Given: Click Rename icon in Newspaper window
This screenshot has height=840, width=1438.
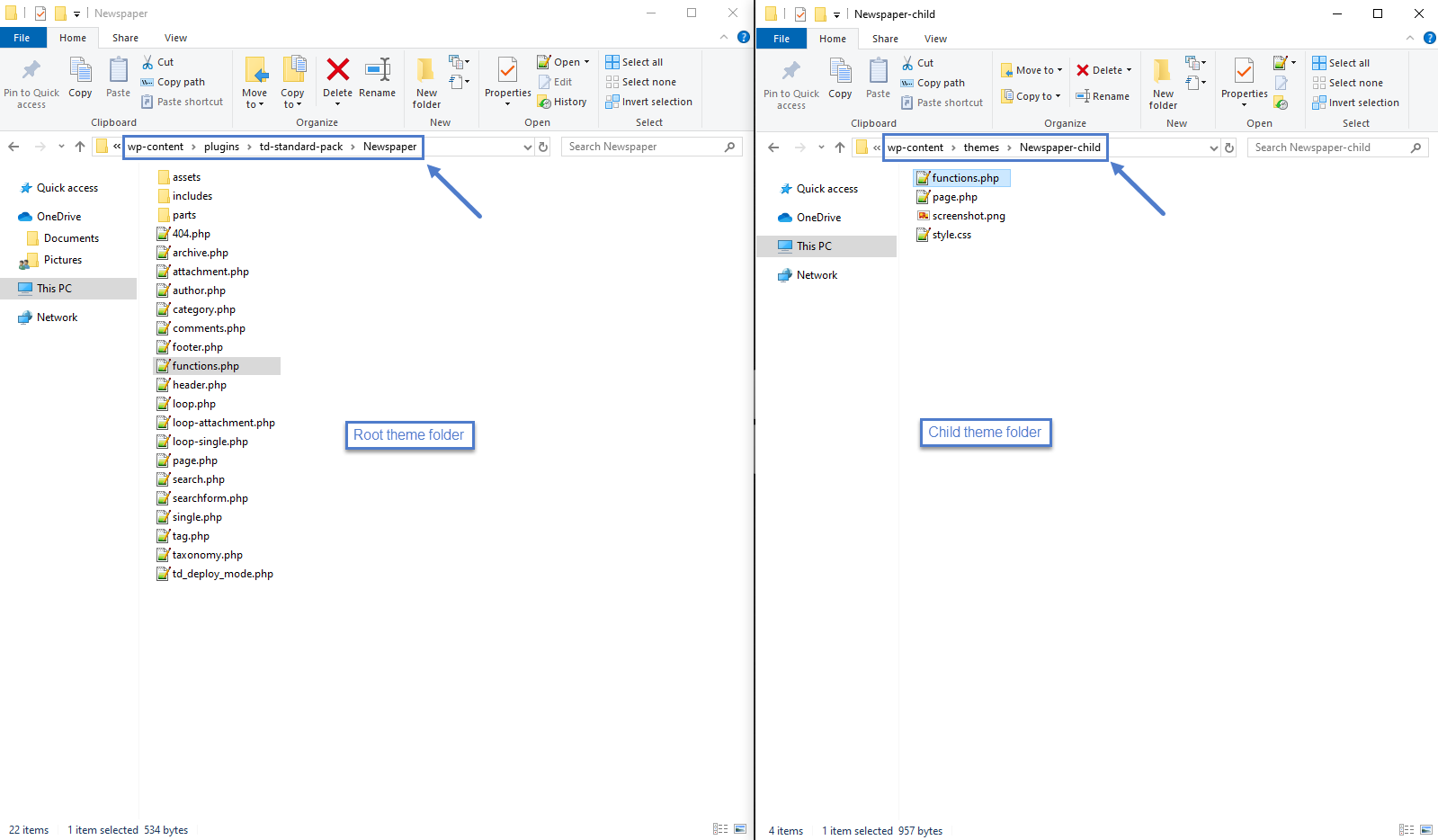Looking at the screenshot, I should point(377,70).
